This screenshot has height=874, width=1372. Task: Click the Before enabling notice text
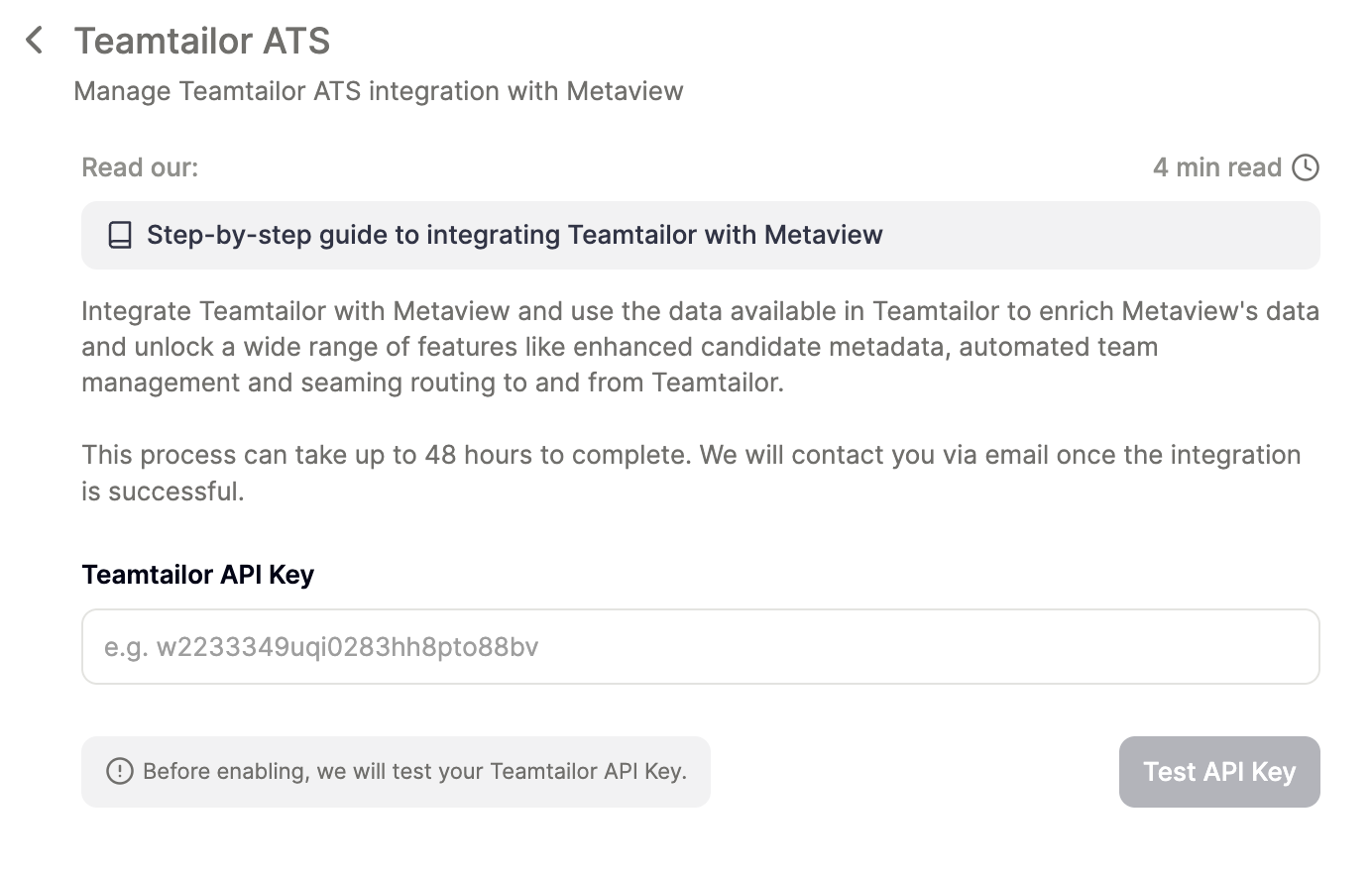pos(414,771)
